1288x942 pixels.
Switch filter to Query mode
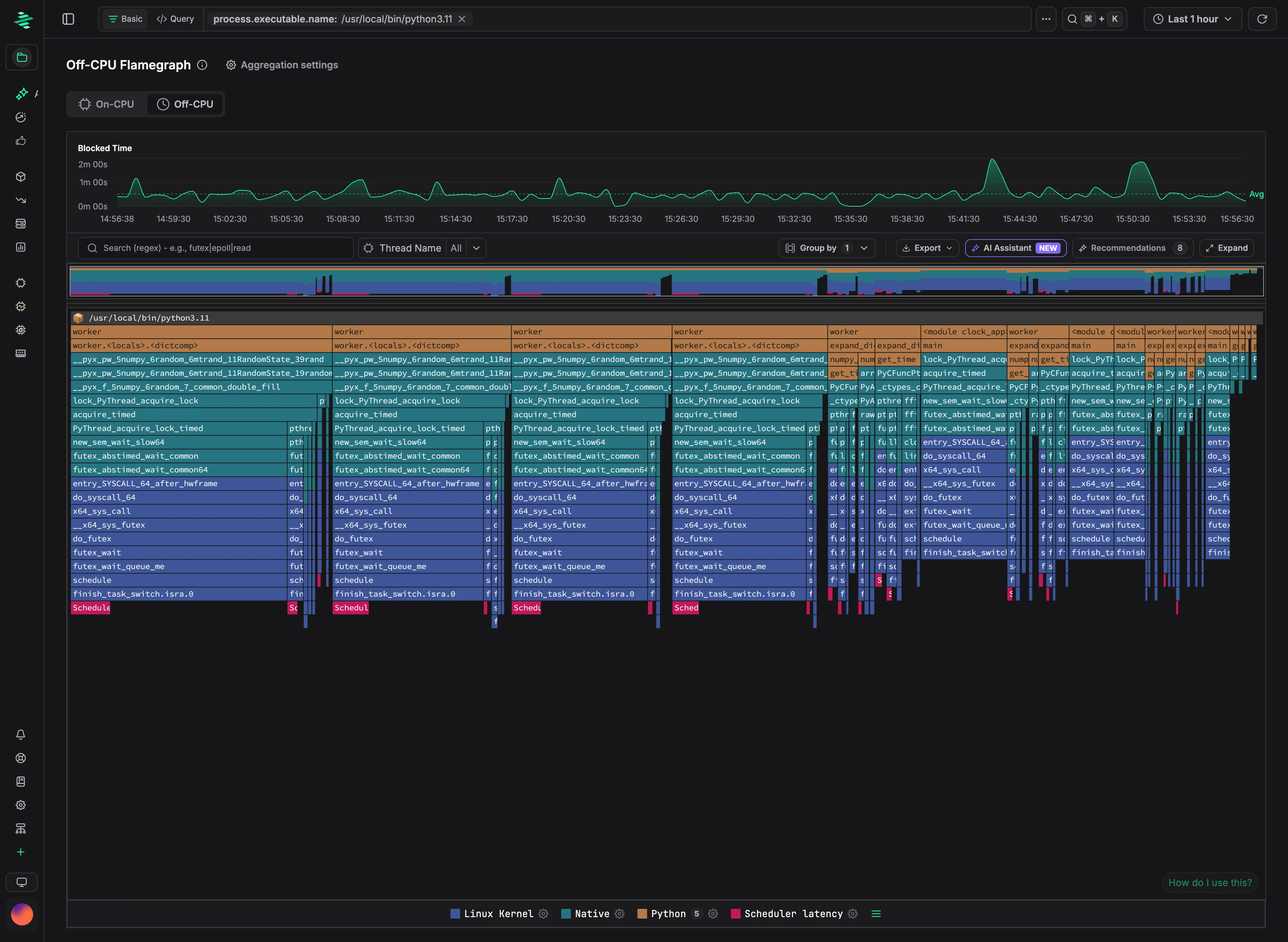(x=176, y=19)
